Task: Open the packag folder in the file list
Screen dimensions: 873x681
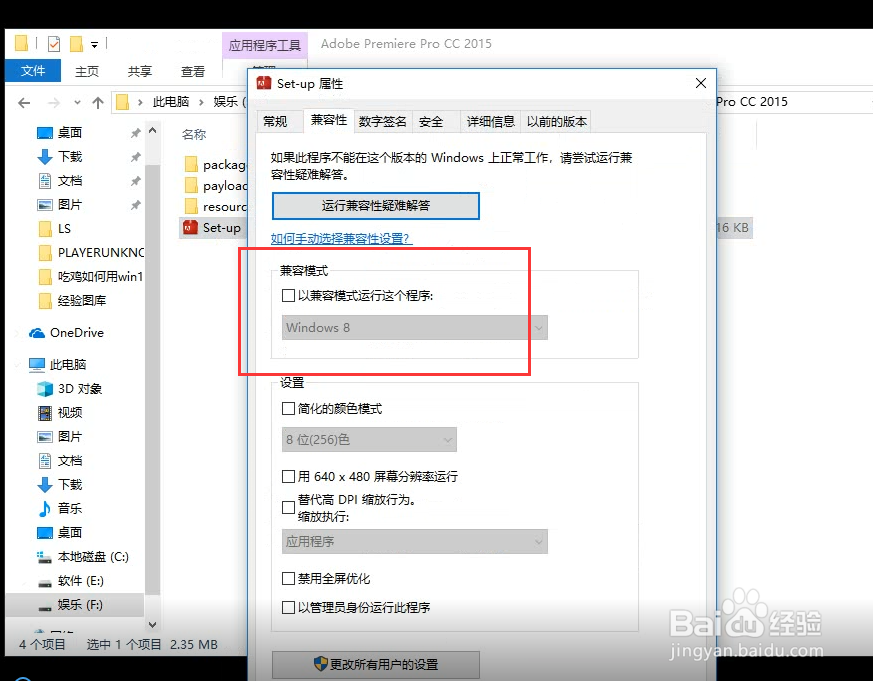Action: (x=215, y=164)
